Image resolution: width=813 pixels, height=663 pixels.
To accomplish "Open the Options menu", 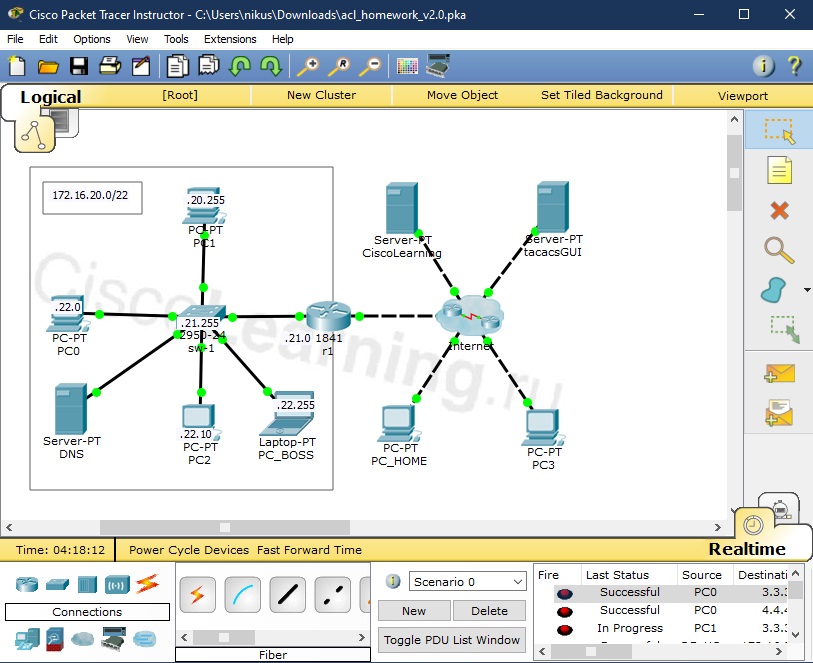I will click(92, 39).
